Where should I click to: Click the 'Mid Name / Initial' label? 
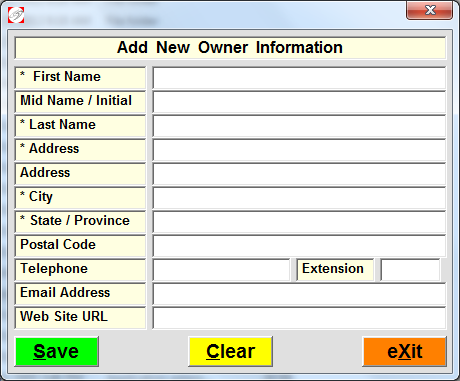coord(80,102)
